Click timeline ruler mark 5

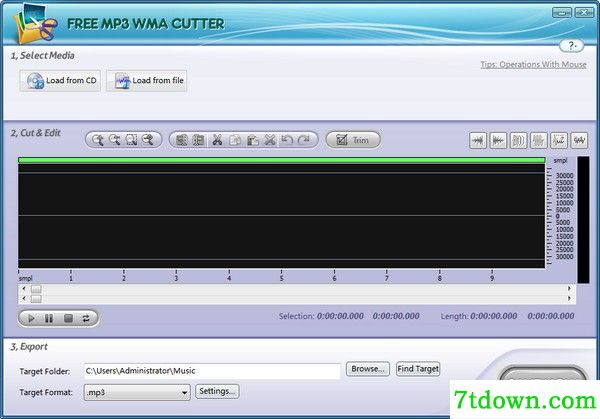(281, 278)
